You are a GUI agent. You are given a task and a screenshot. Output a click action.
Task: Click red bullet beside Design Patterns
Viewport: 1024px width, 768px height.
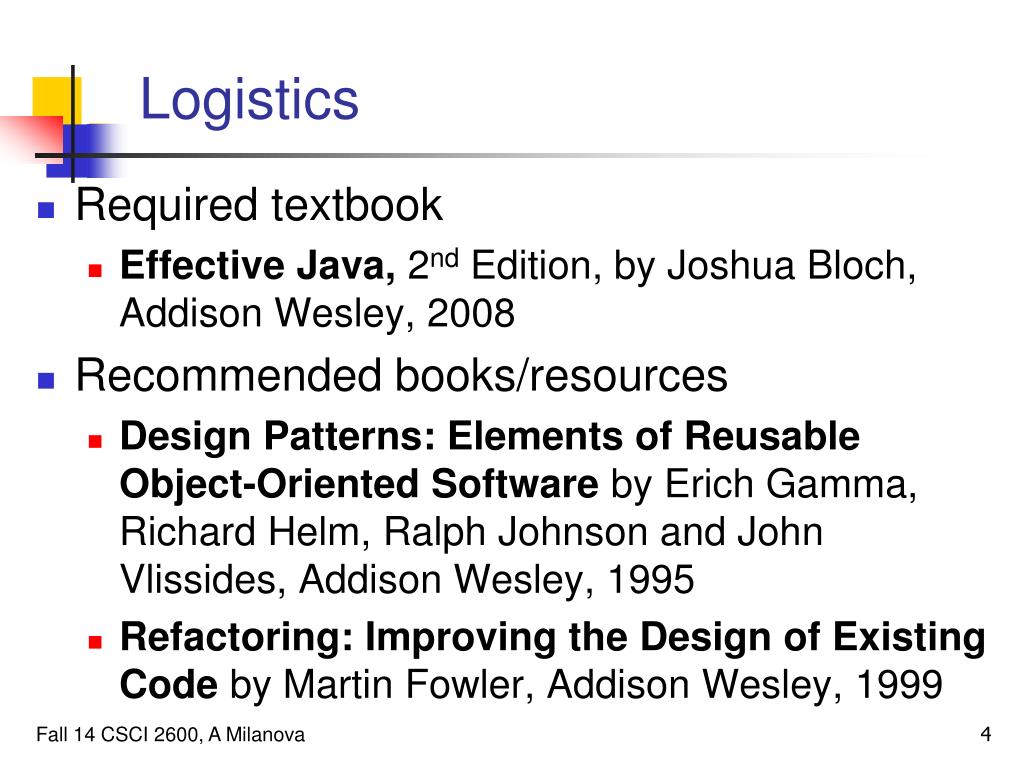(95, 441)
